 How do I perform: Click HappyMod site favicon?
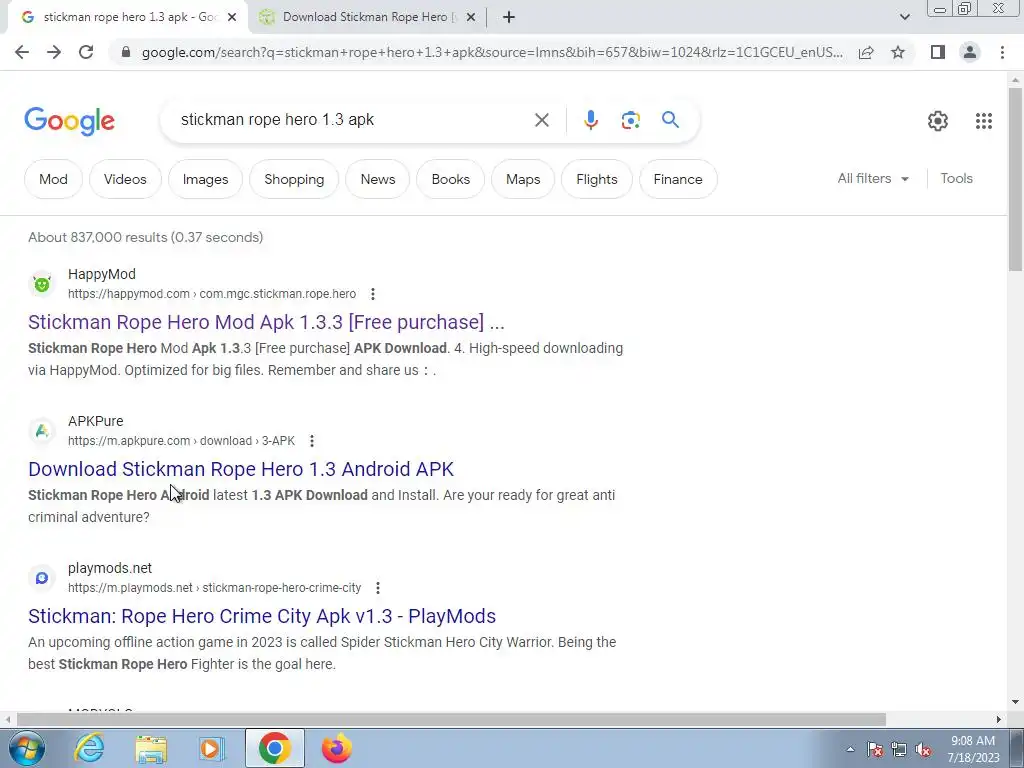pos(42,284)
